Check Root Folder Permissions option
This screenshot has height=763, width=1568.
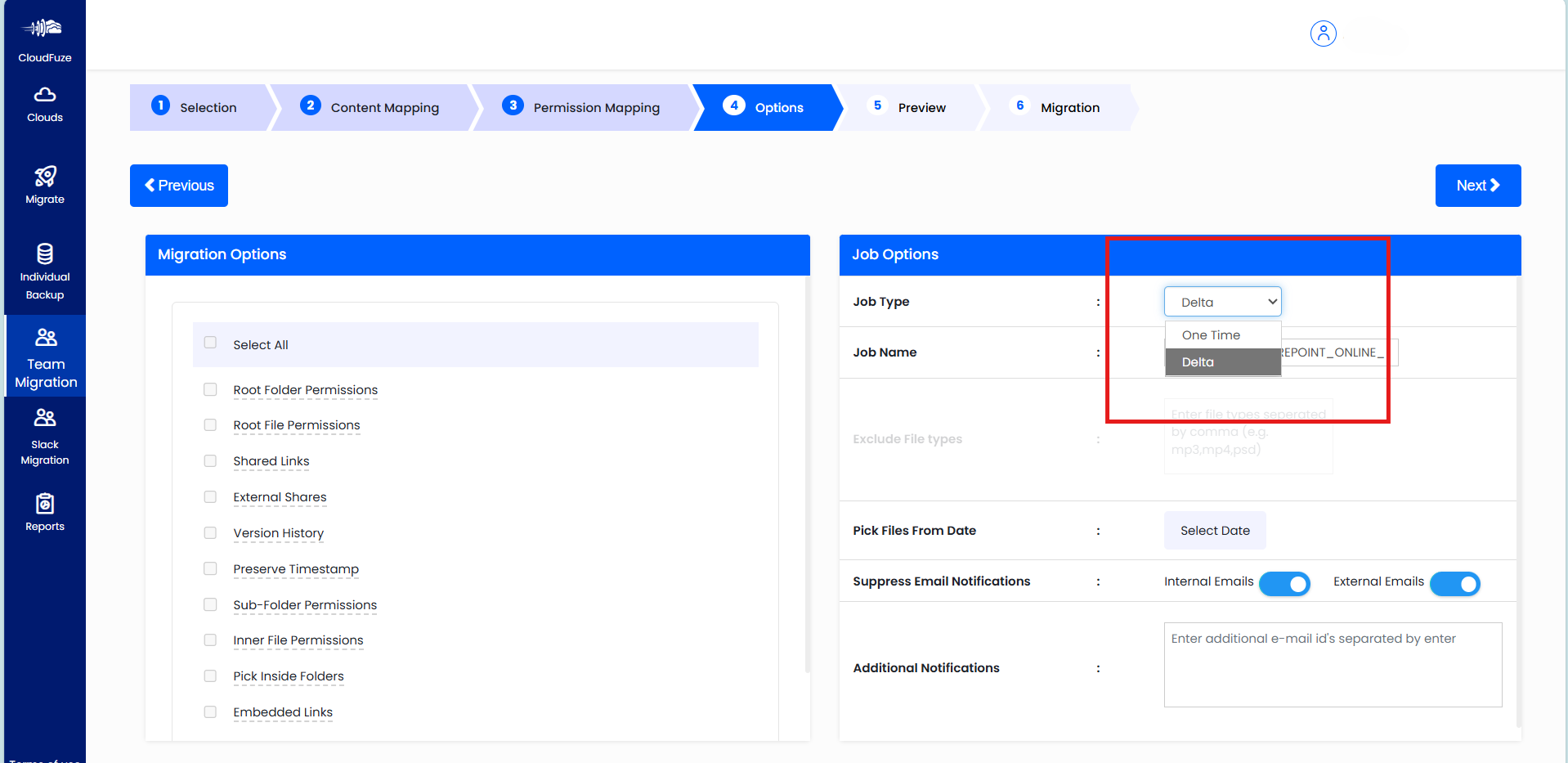(210, 389)
